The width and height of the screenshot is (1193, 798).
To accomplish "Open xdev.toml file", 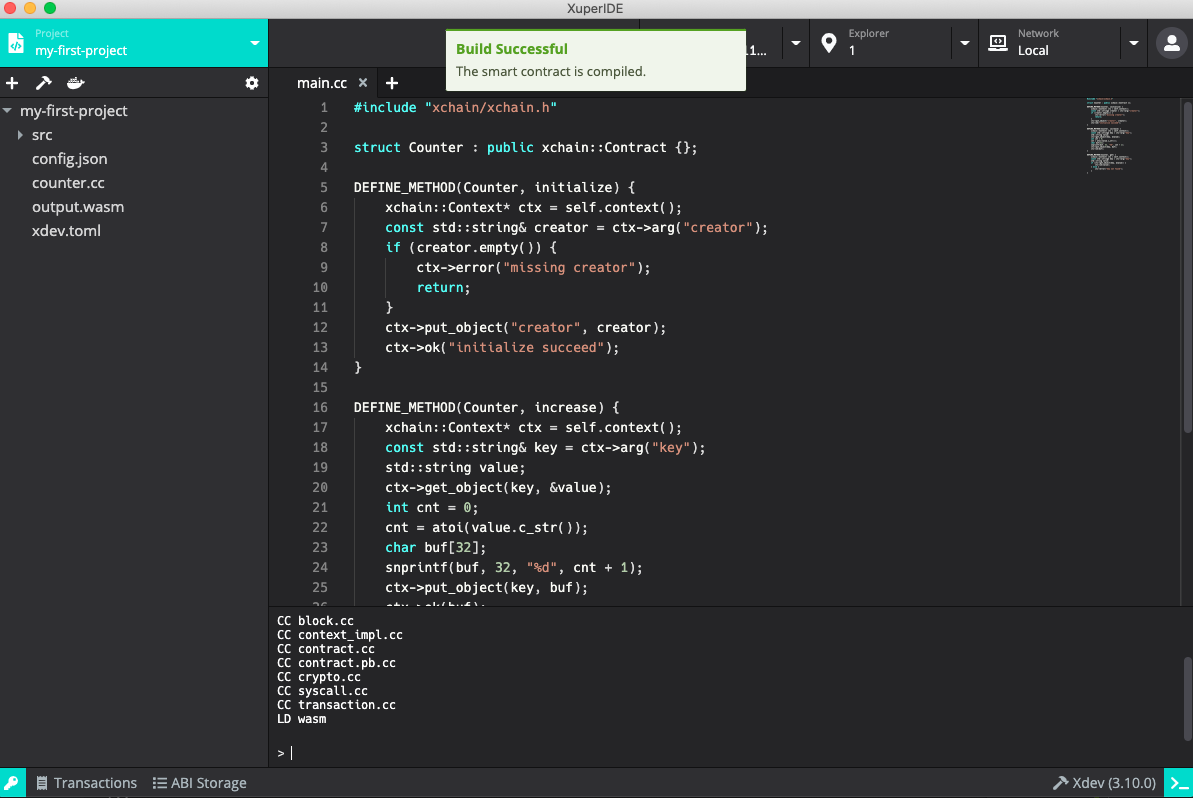I will [x=66, y=230].
